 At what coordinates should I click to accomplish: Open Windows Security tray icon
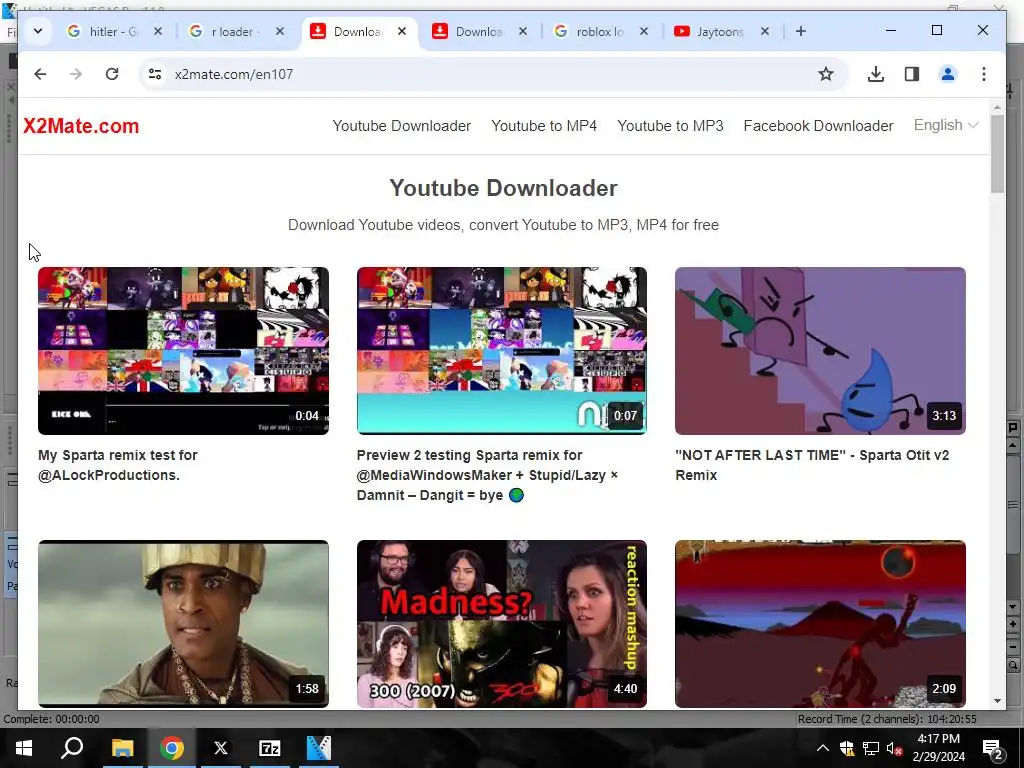click(x=847, y=748)
